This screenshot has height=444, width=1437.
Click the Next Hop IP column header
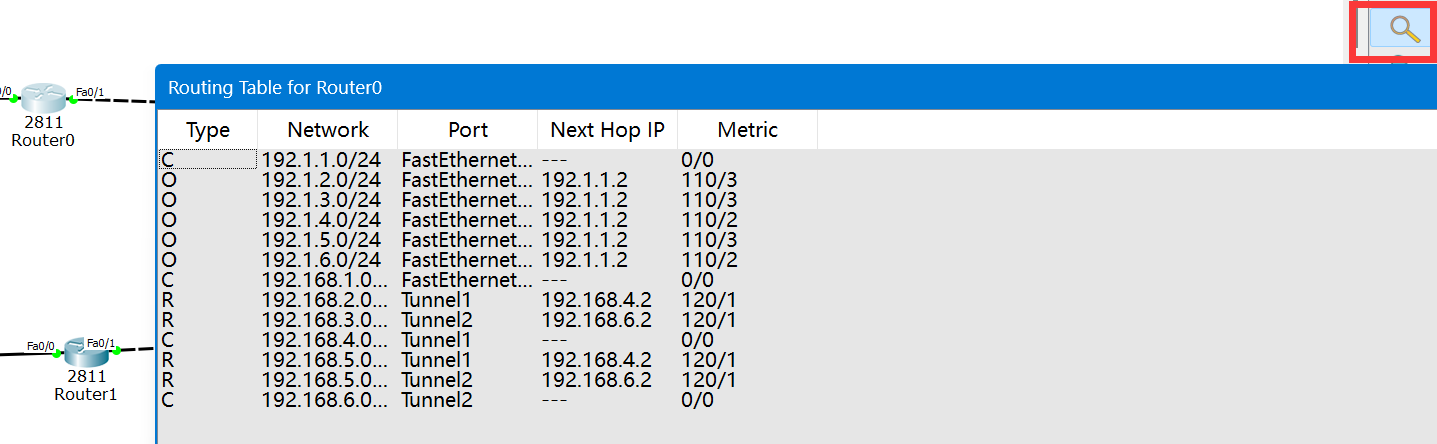608,130
